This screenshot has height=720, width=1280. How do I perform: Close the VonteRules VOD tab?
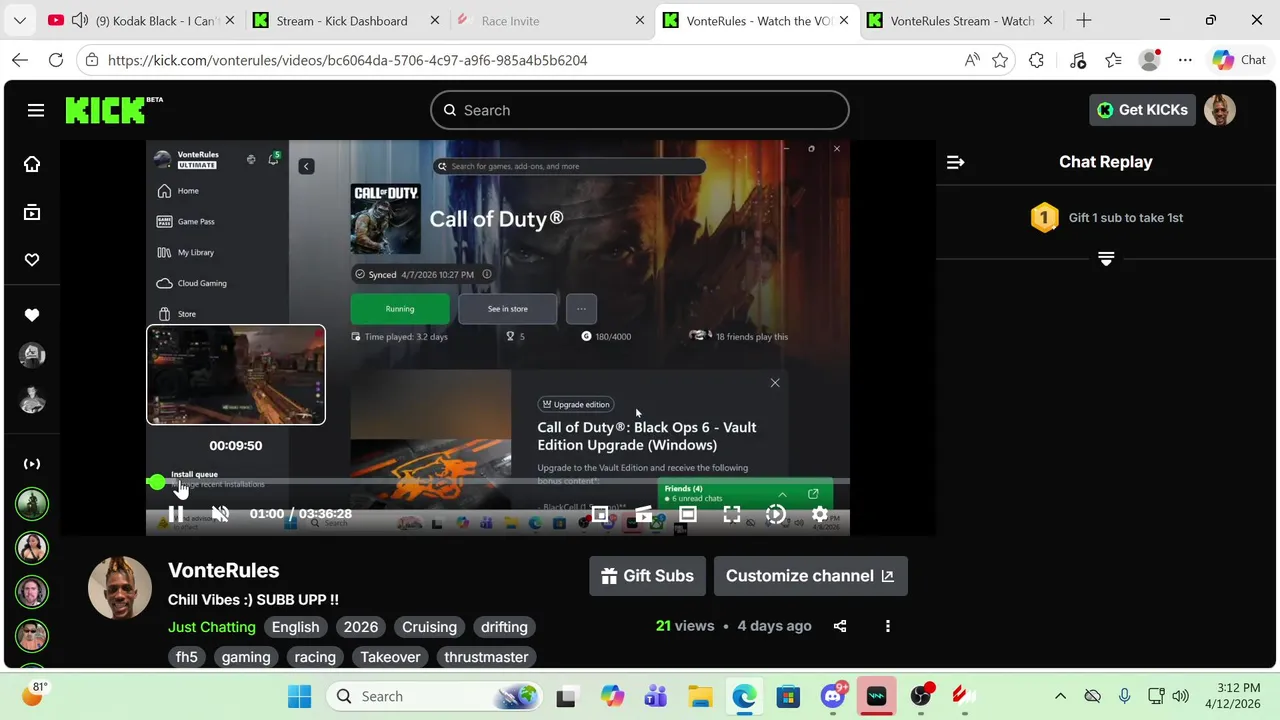tap(845, 21)
